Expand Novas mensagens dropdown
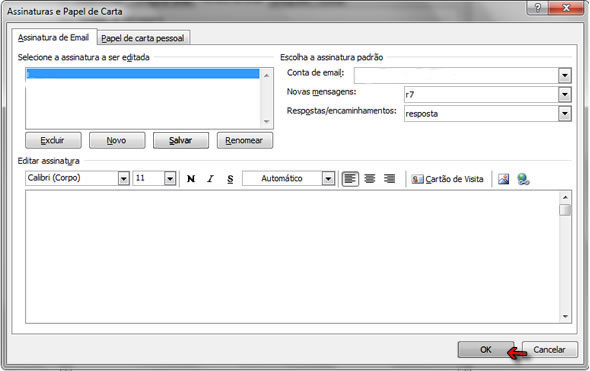 coord(564,94)
